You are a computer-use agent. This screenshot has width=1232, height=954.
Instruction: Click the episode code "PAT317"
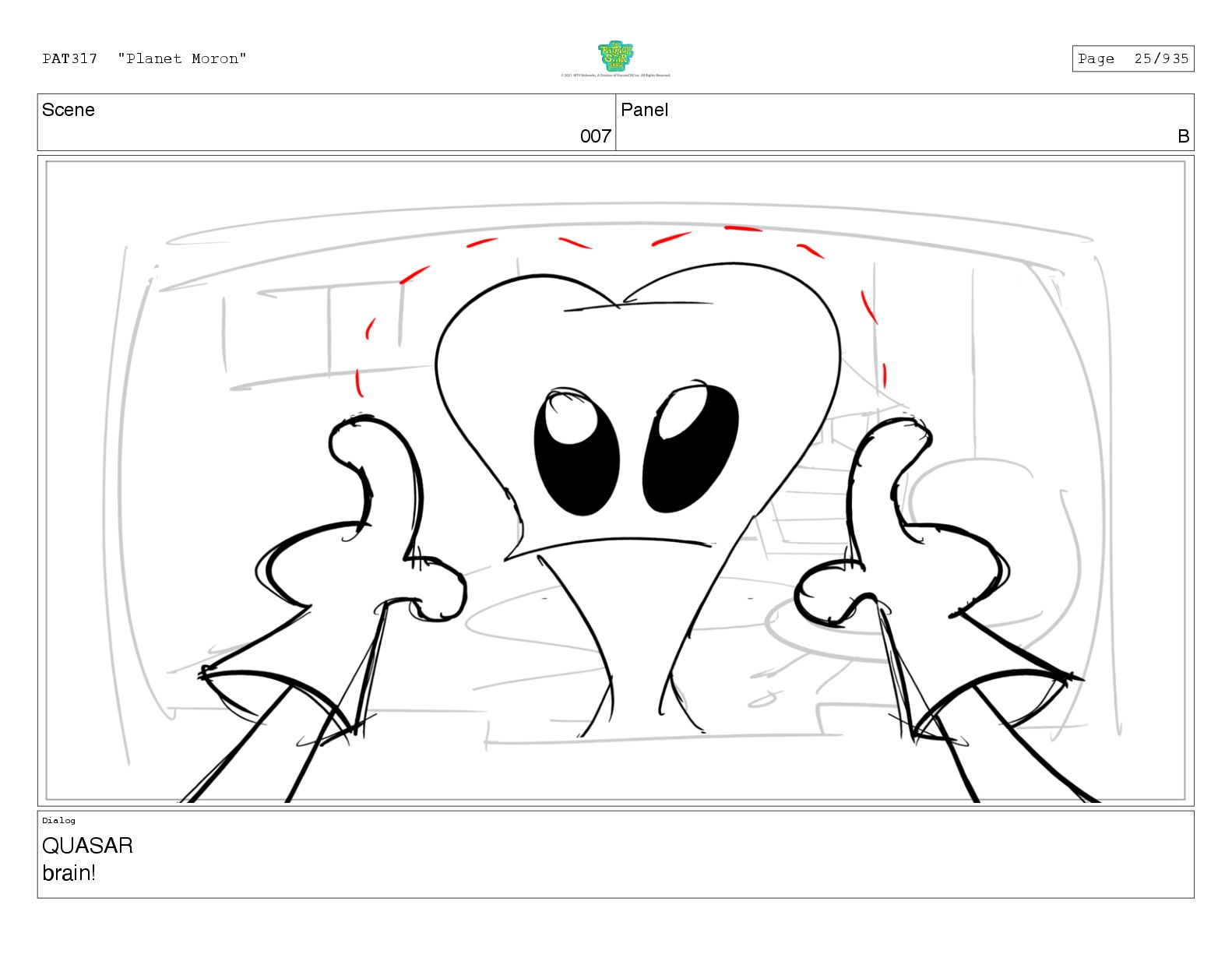(x=70, y=58)
